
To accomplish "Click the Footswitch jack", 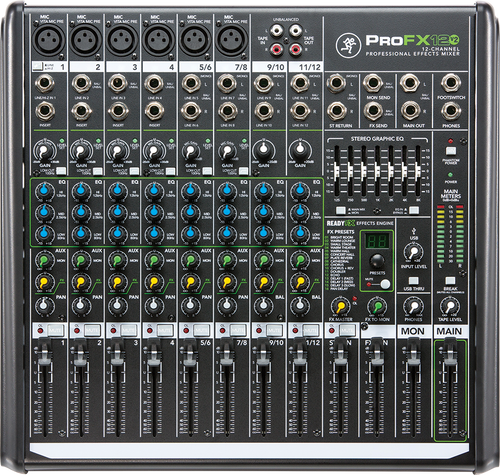I will pyautogui.click(x=450, y=83).
